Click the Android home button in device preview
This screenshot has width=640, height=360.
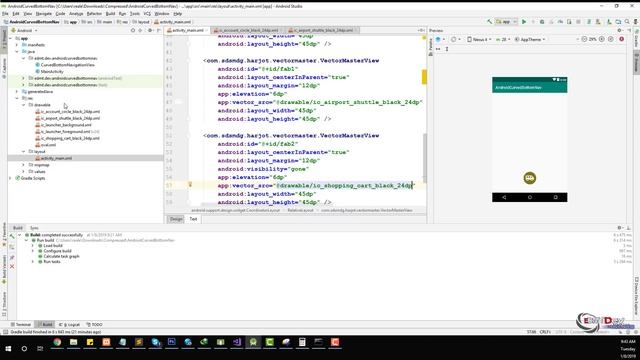click(530, 197)
